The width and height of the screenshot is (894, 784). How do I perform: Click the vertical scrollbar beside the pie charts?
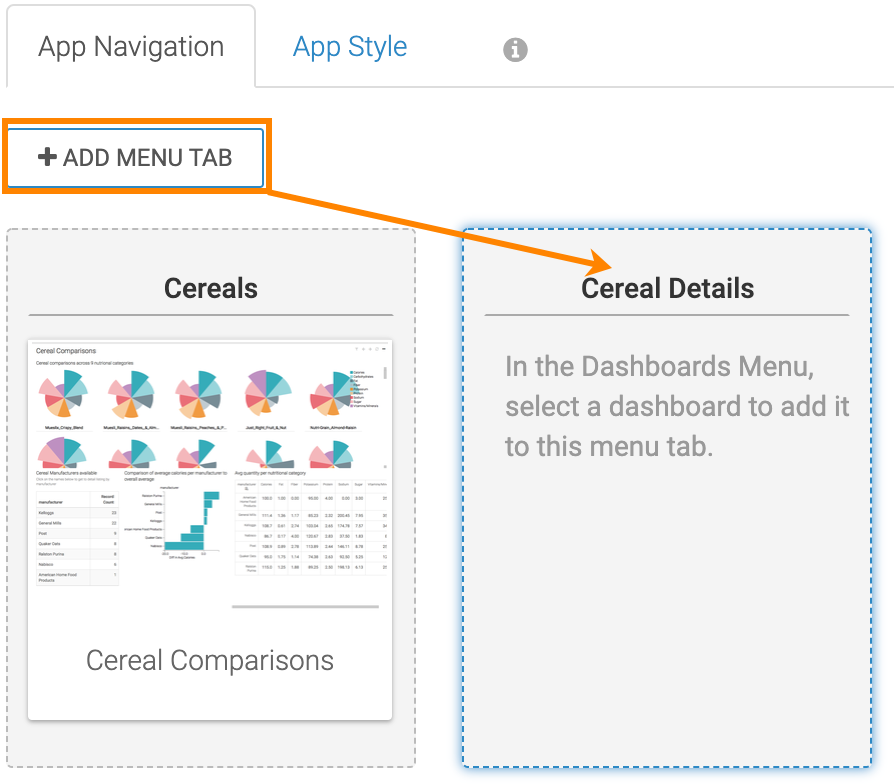coord(385,375)
